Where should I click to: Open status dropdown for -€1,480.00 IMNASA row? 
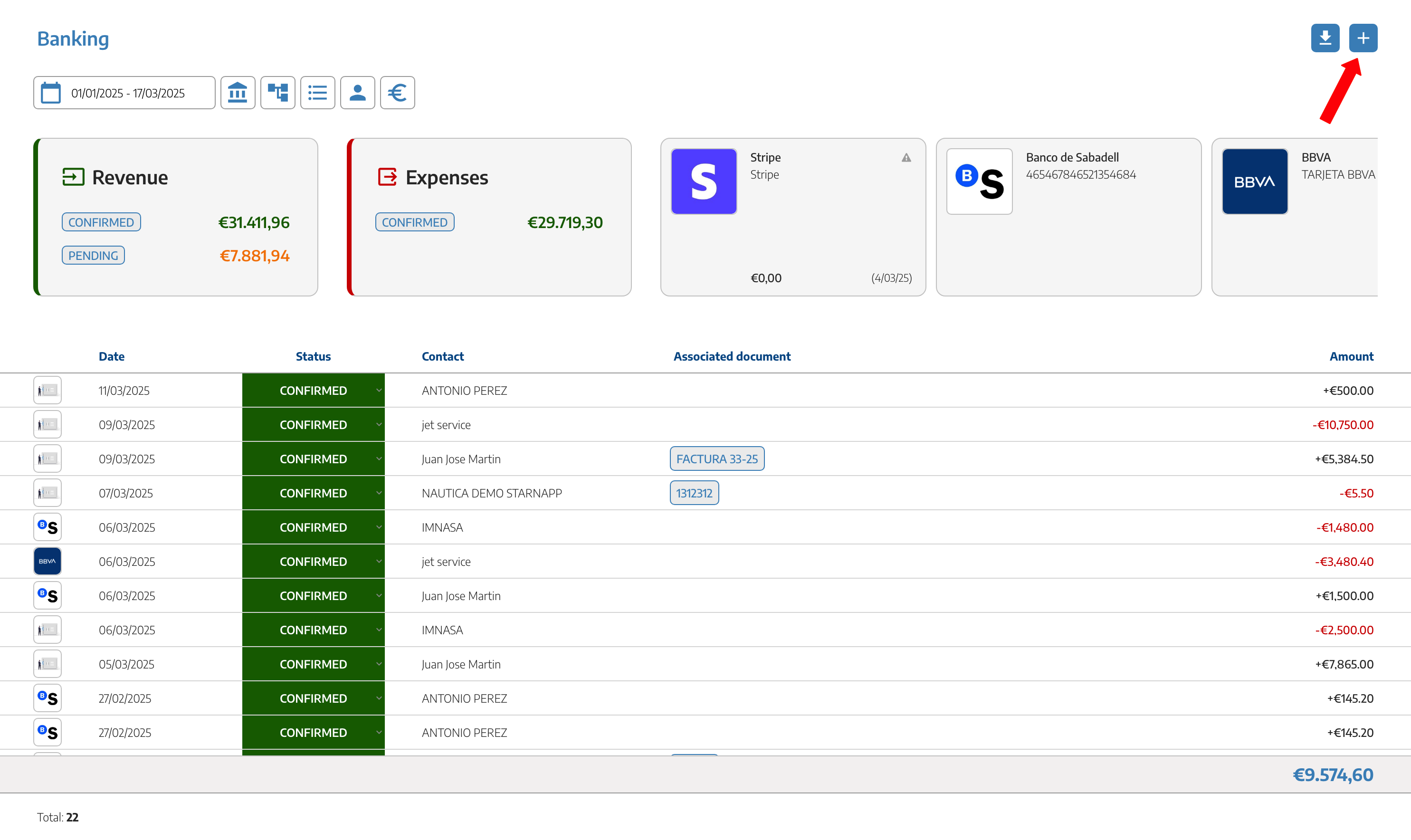pyautogui.click(x=313, y=527)
